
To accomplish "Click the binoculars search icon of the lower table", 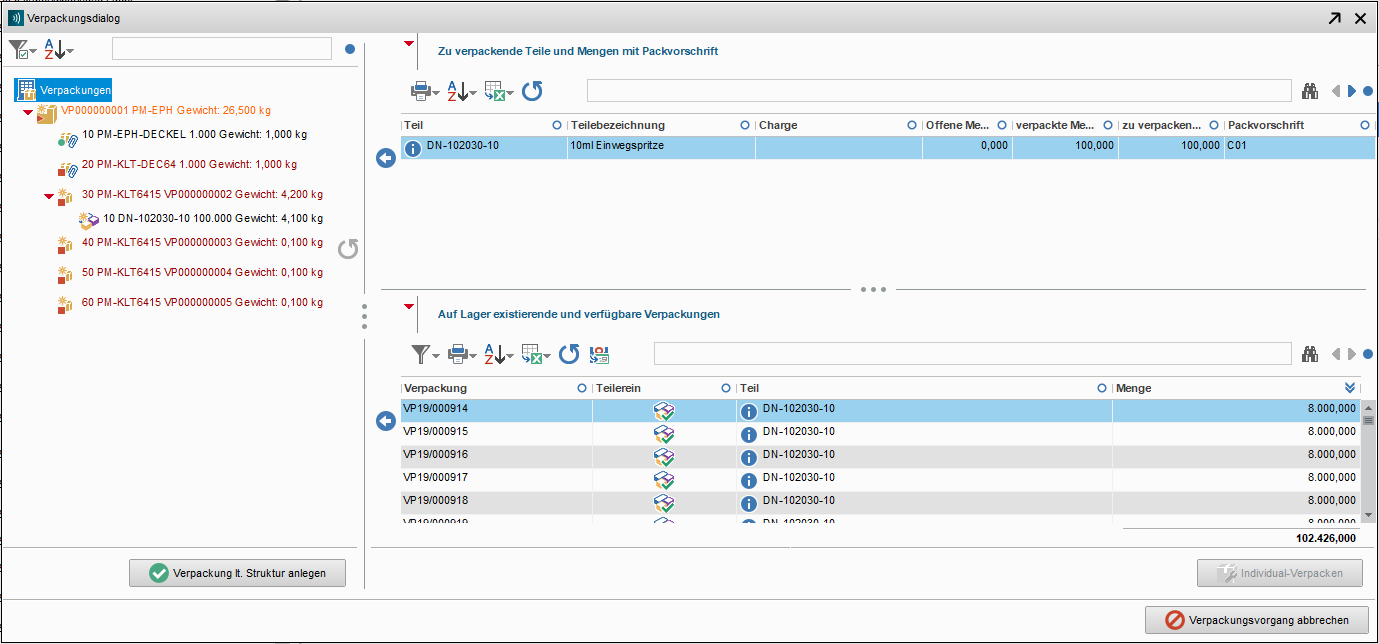I will tap(1310, 353).
